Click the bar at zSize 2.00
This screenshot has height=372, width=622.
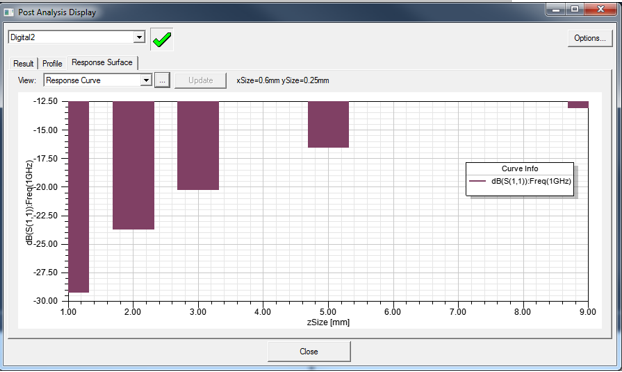pyautogui.click(x=133, y=165)
